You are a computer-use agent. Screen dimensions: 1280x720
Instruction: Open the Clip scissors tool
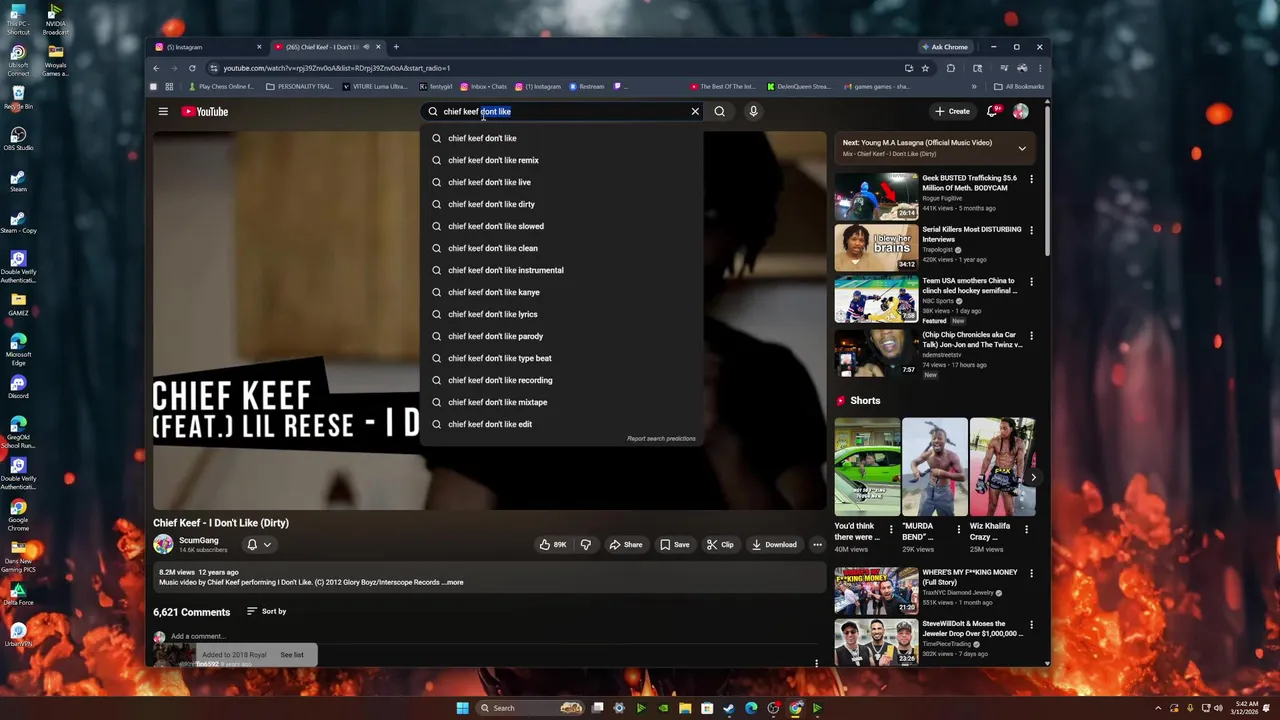[x=720, y=544]
